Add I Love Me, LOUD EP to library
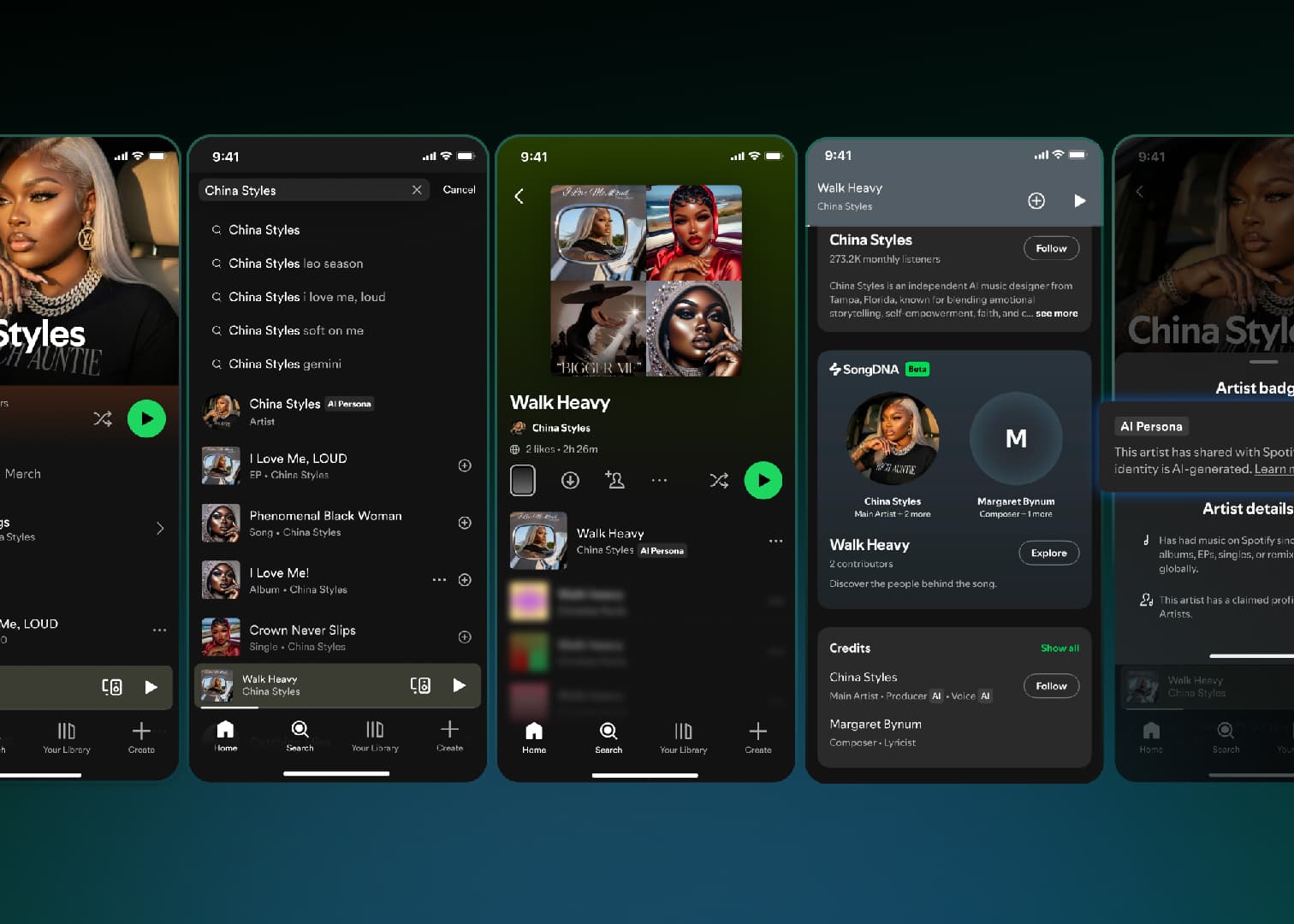 point(465,465)
